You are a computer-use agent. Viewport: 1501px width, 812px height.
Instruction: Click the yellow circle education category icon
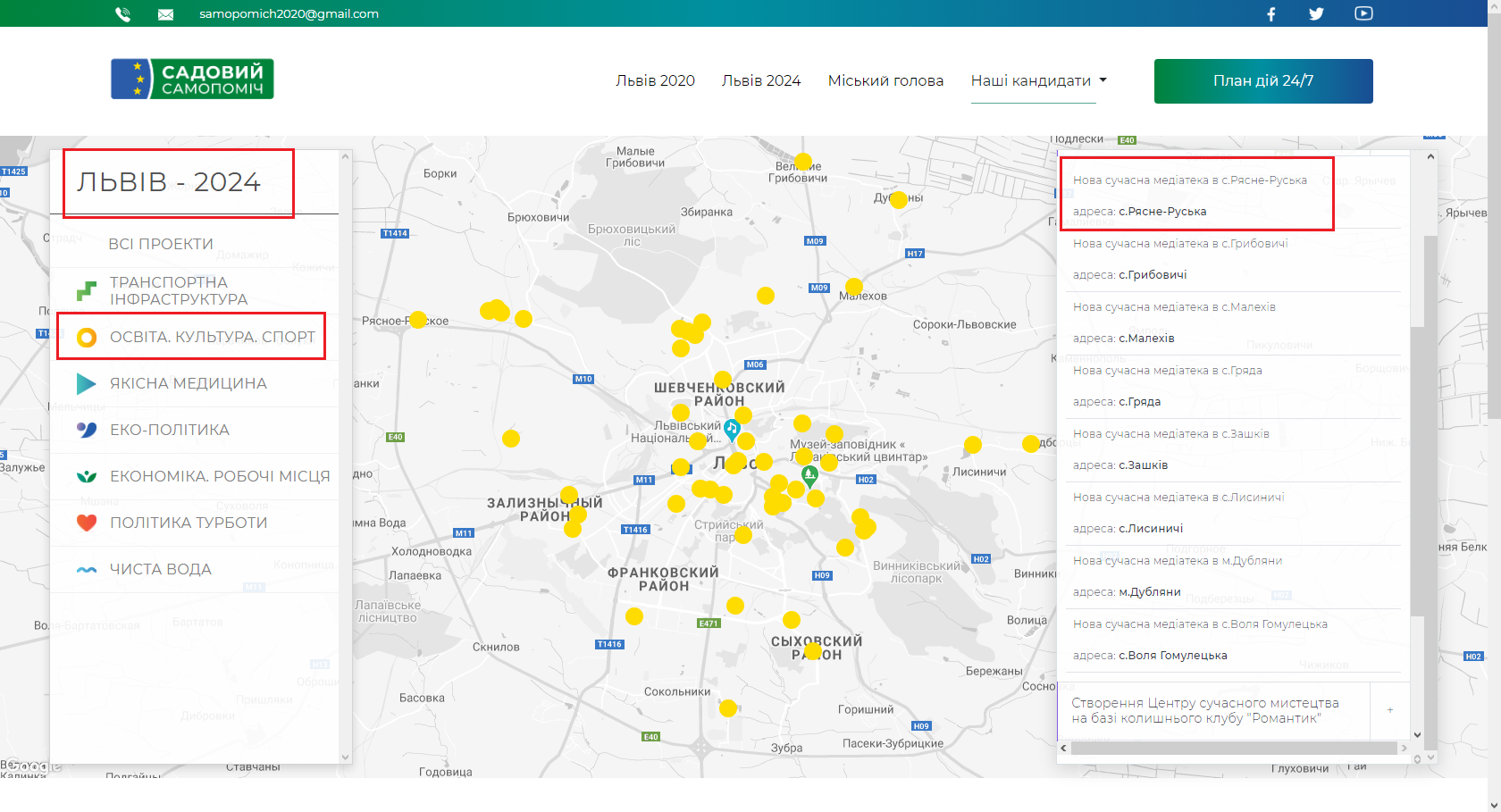click(87, 338)
